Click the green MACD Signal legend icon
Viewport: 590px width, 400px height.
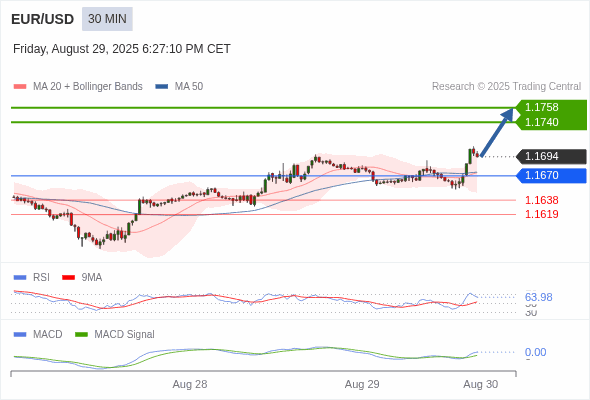pos(81,334)
